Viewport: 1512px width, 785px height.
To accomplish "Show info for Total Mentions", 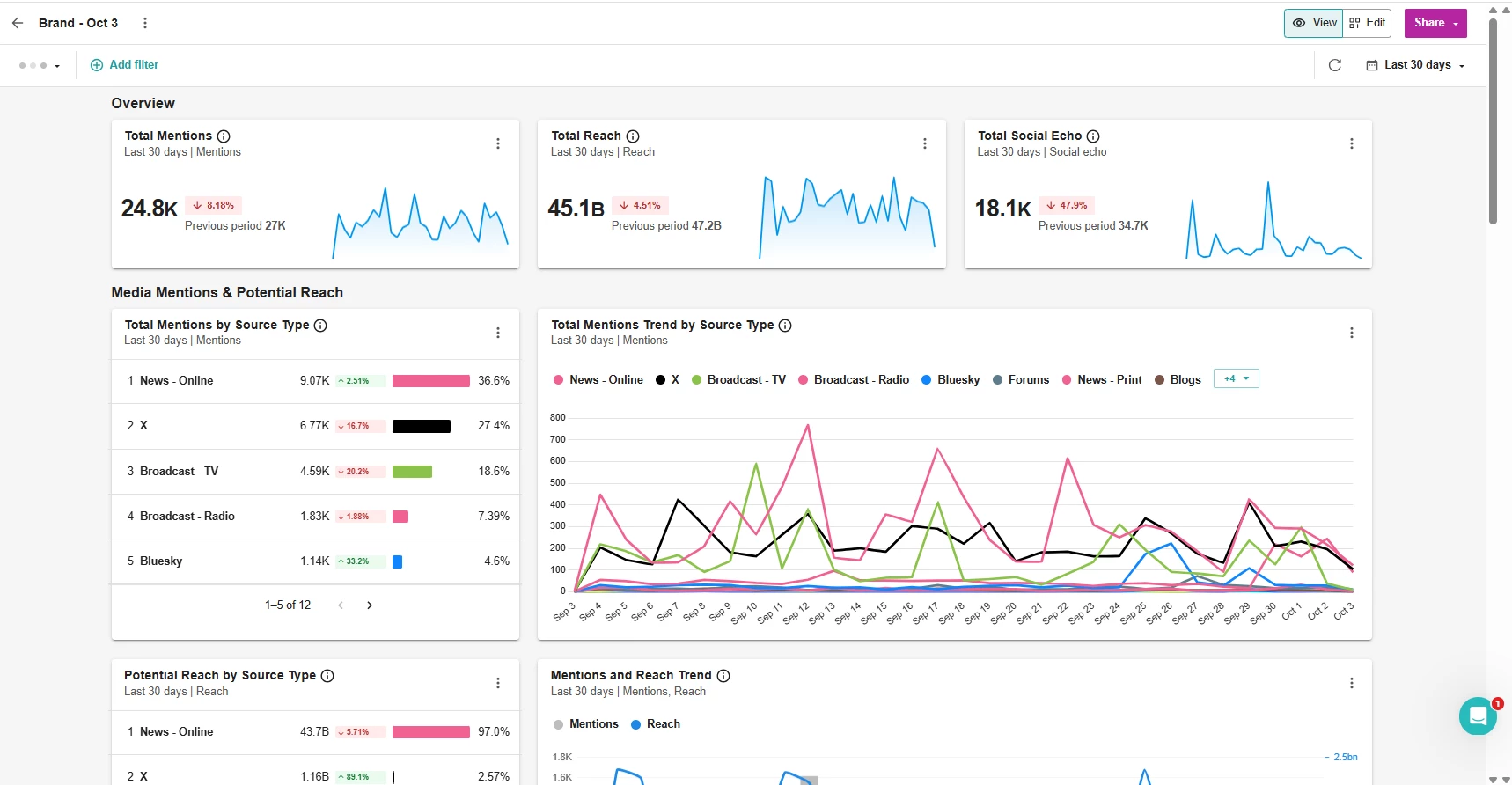I will click(x=224, y=136).
